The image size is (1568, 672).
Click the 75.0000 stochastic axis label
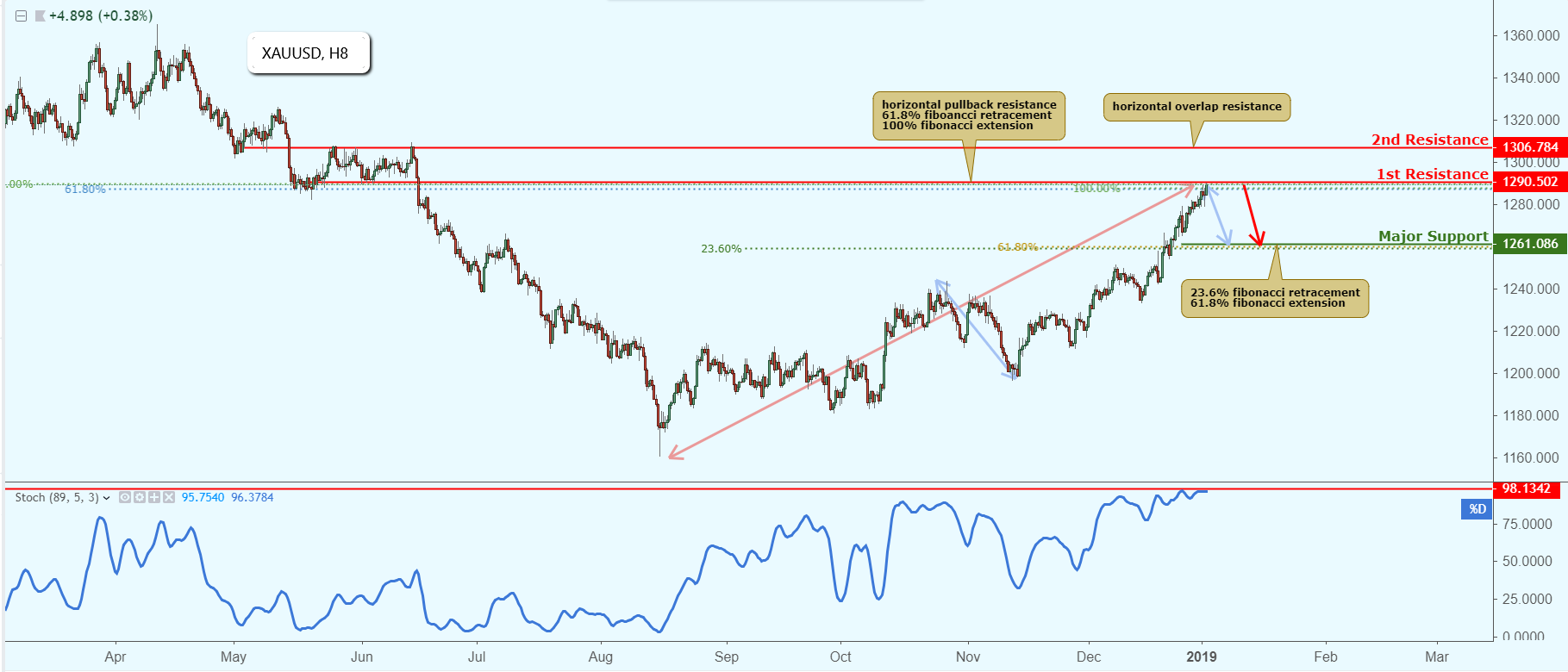click(1527, 524)
